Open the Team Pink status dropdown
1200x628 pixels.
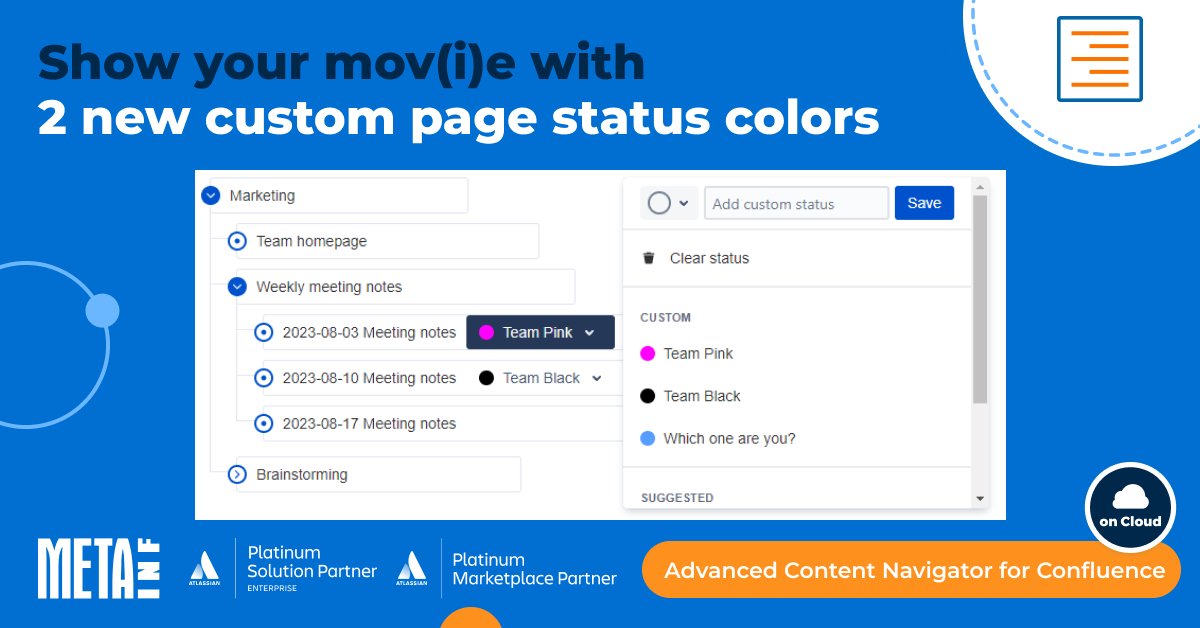pyautogui.click(x=540, y=333)
